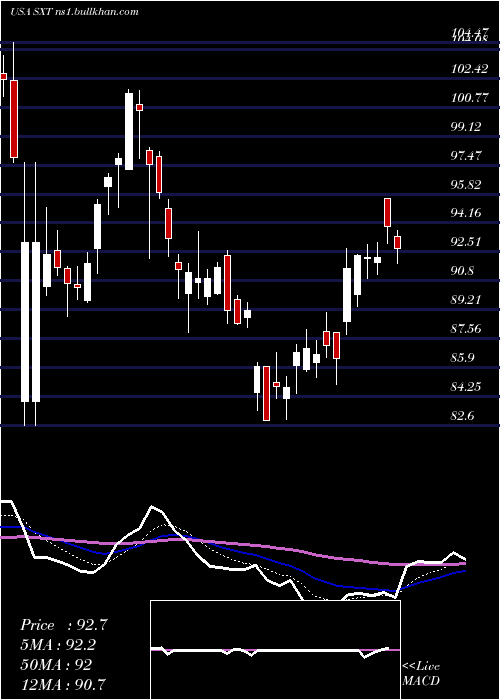Select the 90.8 price axis label
Screen dimensions: 500x700
tap(462, 271)
